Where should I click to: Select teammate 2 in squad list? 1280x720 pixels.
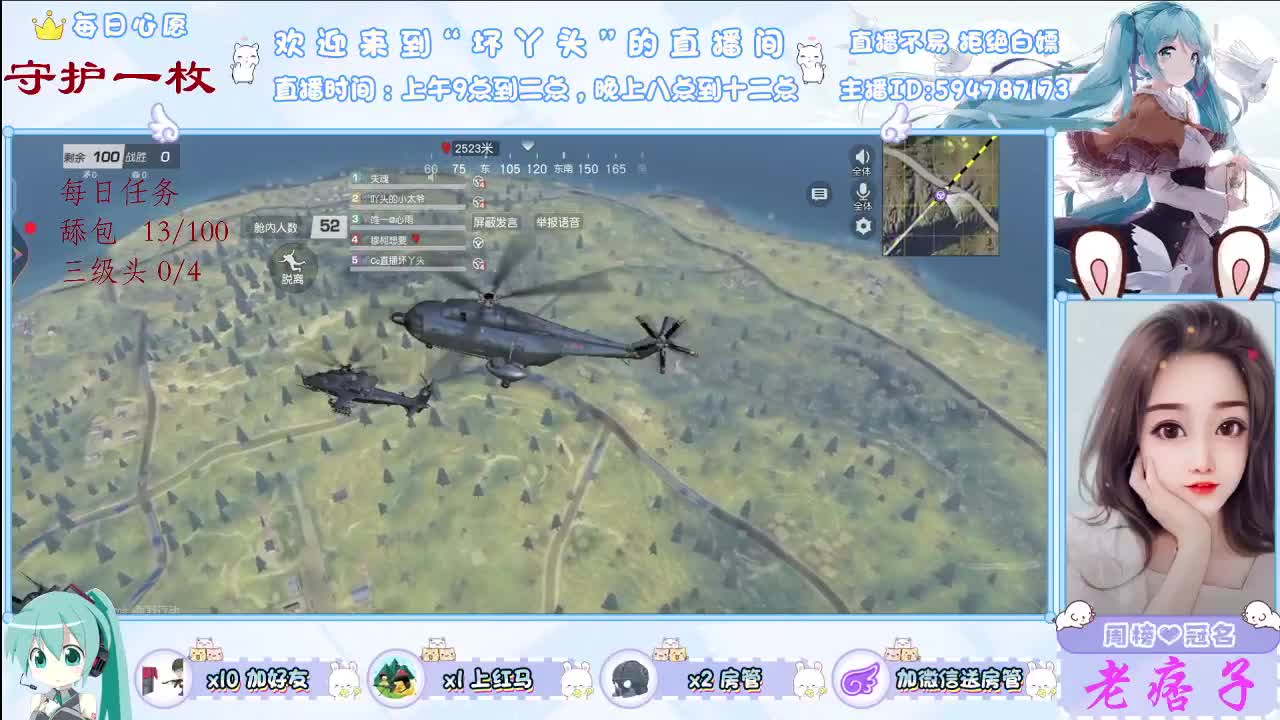click(x=408, y=199)
